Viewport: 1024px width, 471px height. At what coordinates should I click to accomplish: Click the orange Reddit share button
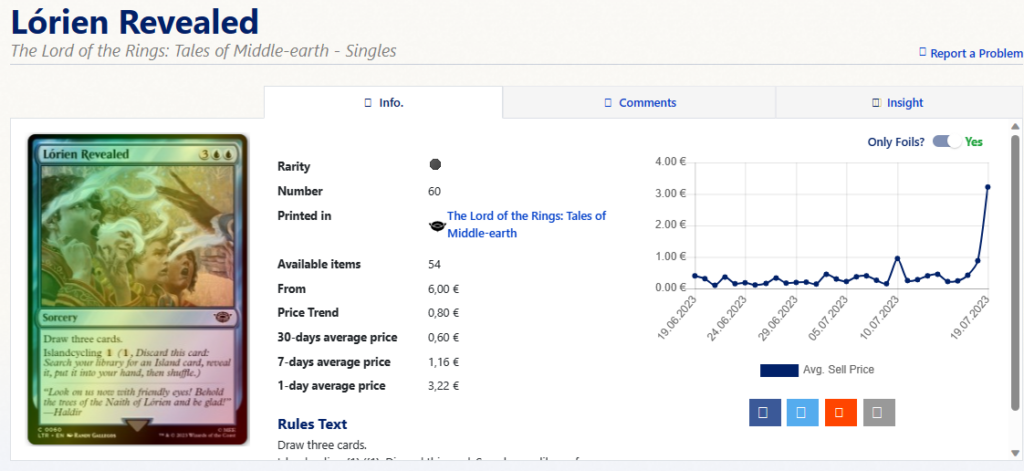coord(841,411)
